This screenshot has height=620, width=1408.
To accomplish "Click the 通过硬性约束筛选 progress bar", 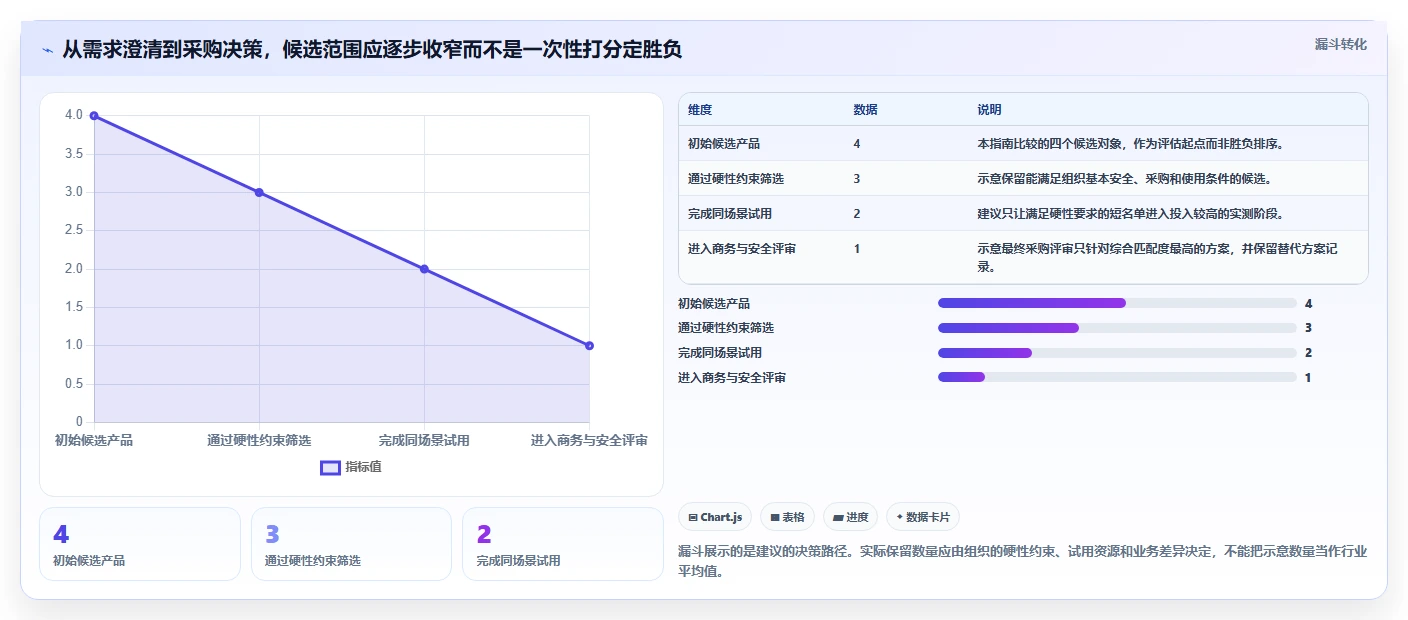I will pos(1117,328).
